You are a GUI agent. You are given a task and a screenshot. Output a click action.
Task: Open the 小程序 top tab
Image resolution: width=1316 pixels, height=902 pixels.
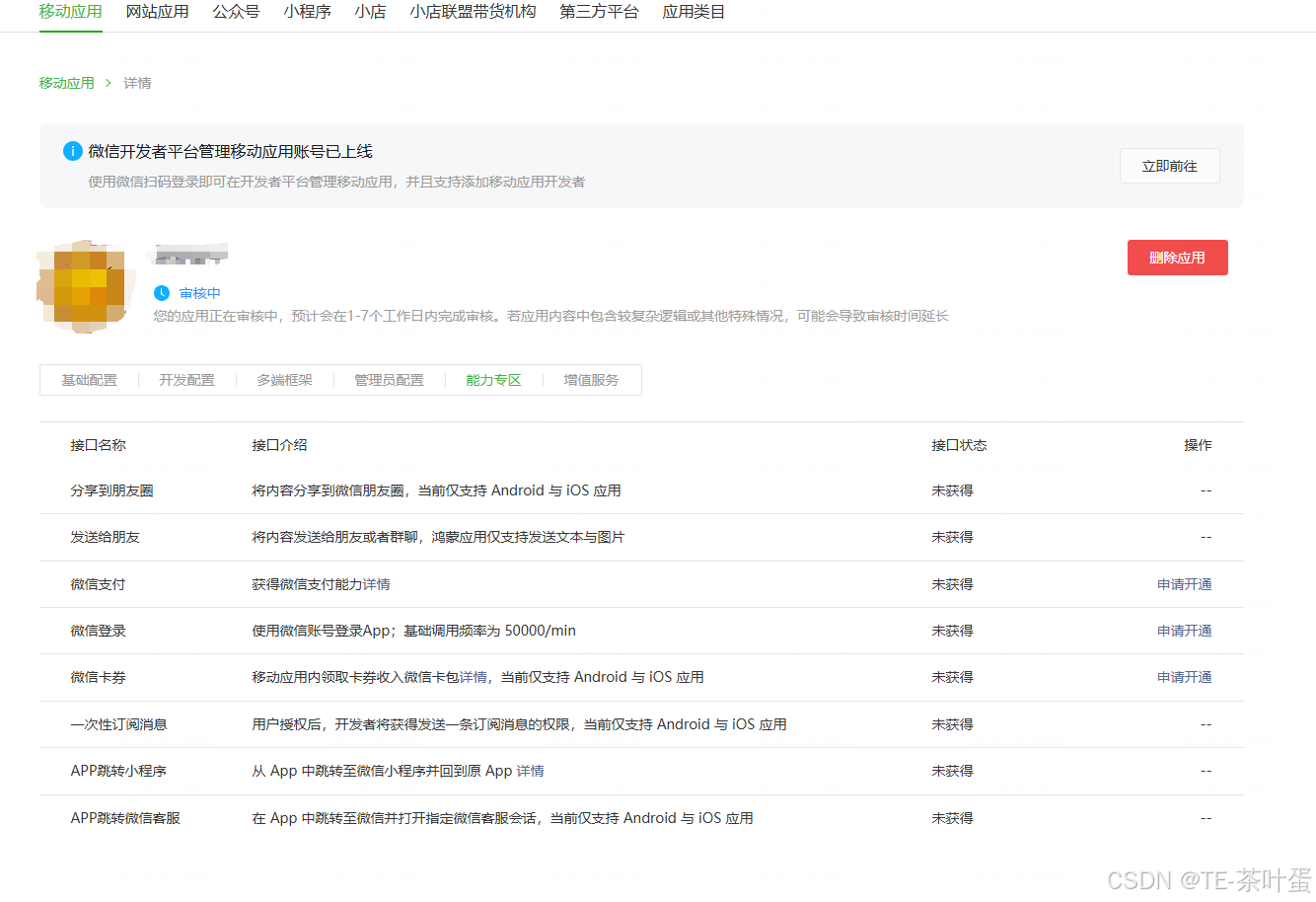point(308,12)
